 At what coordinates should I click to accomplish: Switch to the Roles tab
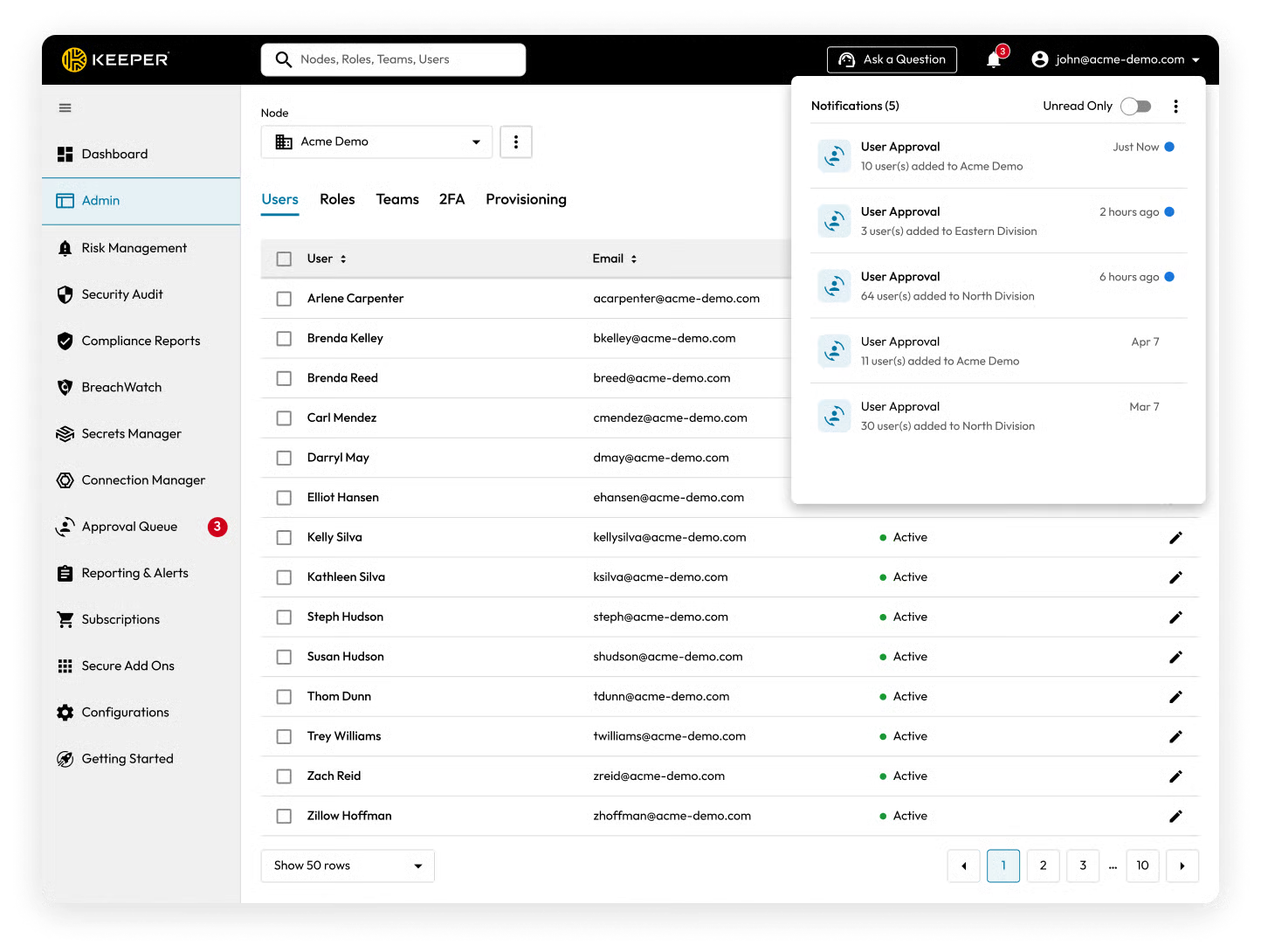[337, 199]
